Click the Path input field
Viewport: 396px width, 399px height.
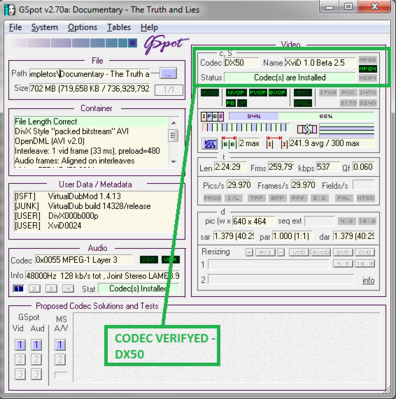tap(89, 74)
